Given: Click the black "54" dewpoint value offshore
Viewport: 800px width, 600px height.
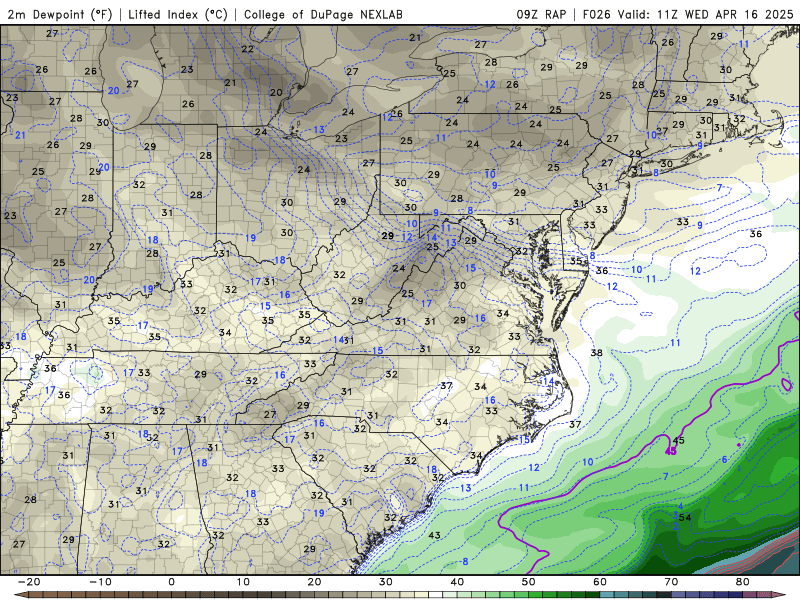Looking at the screenshot, I should point(685,517).
